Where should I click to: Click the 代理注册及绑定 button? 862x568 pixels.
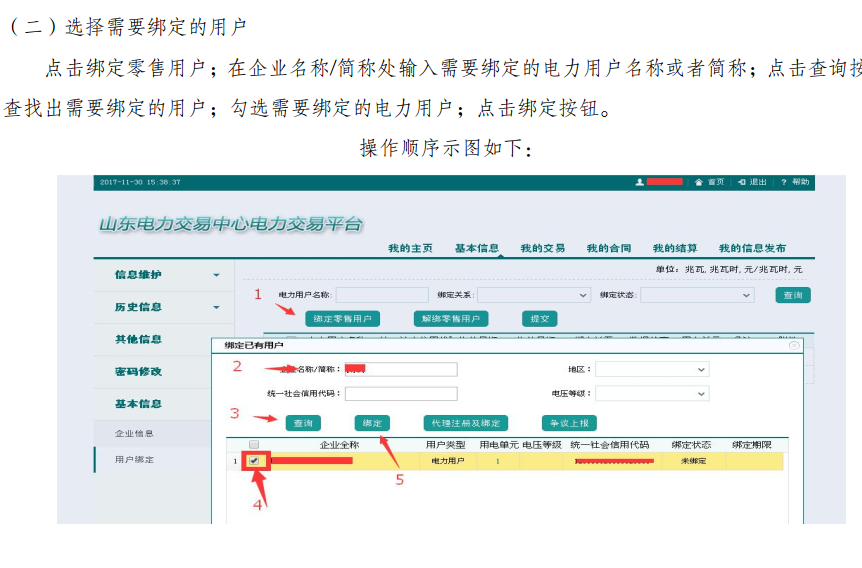point(466,423)
